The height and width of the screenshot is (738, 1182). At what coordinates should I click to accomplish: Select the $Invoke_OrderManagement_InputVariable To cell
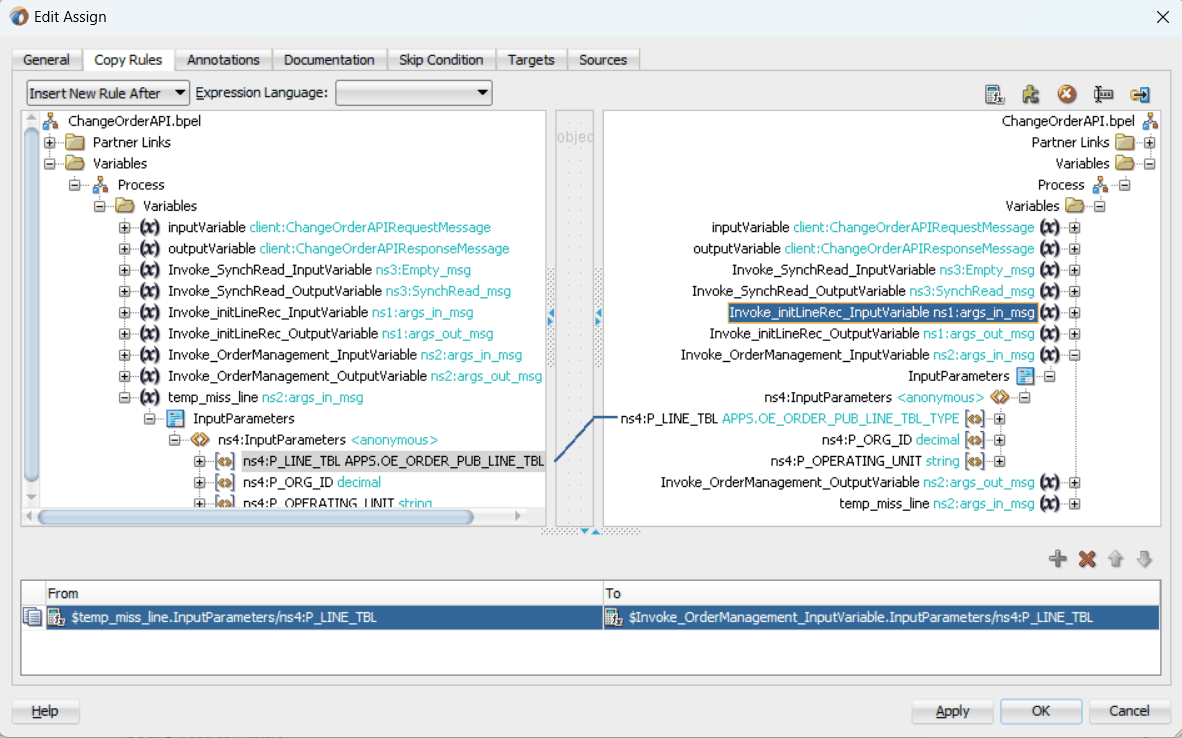(x=881, y=617)
